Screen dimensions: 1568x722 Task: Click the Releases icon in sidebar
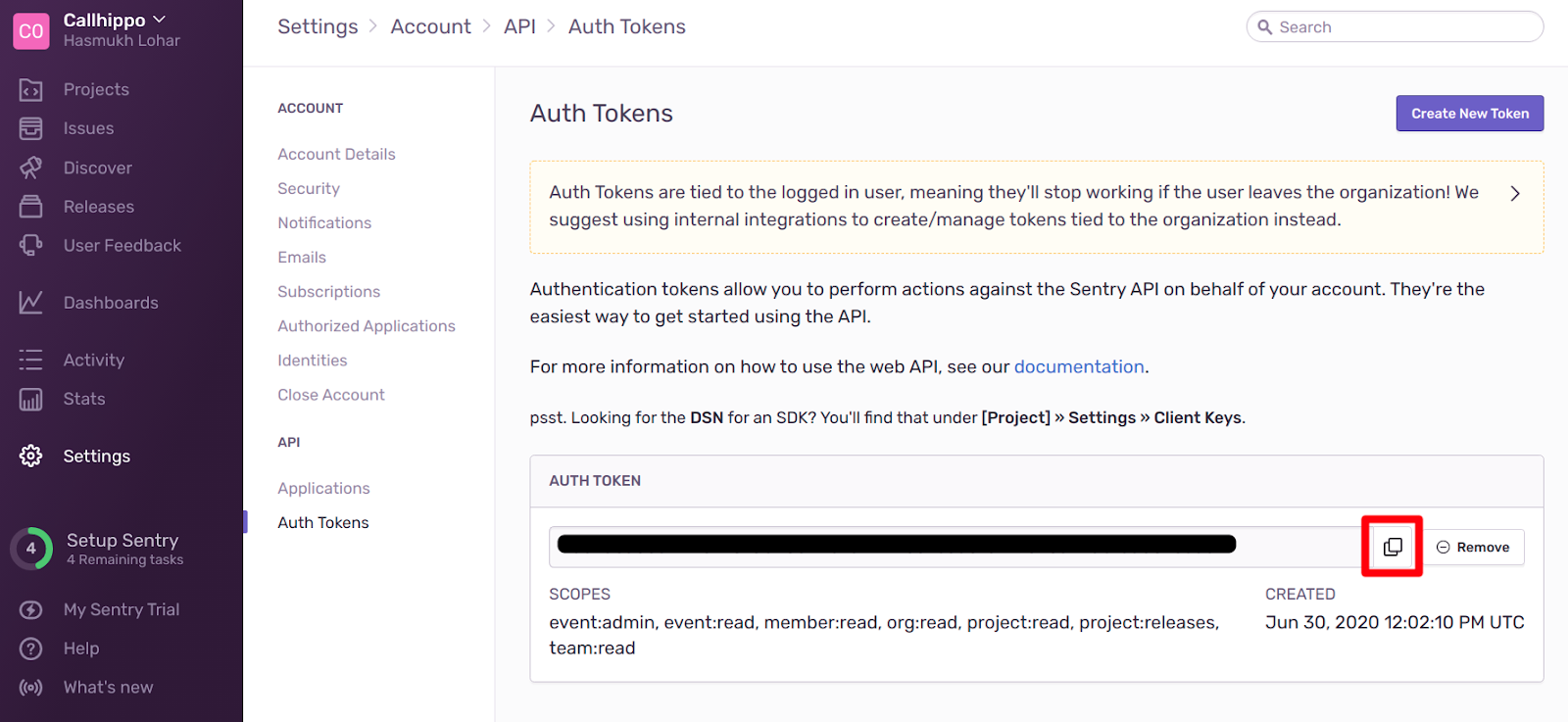pos(30,207)
